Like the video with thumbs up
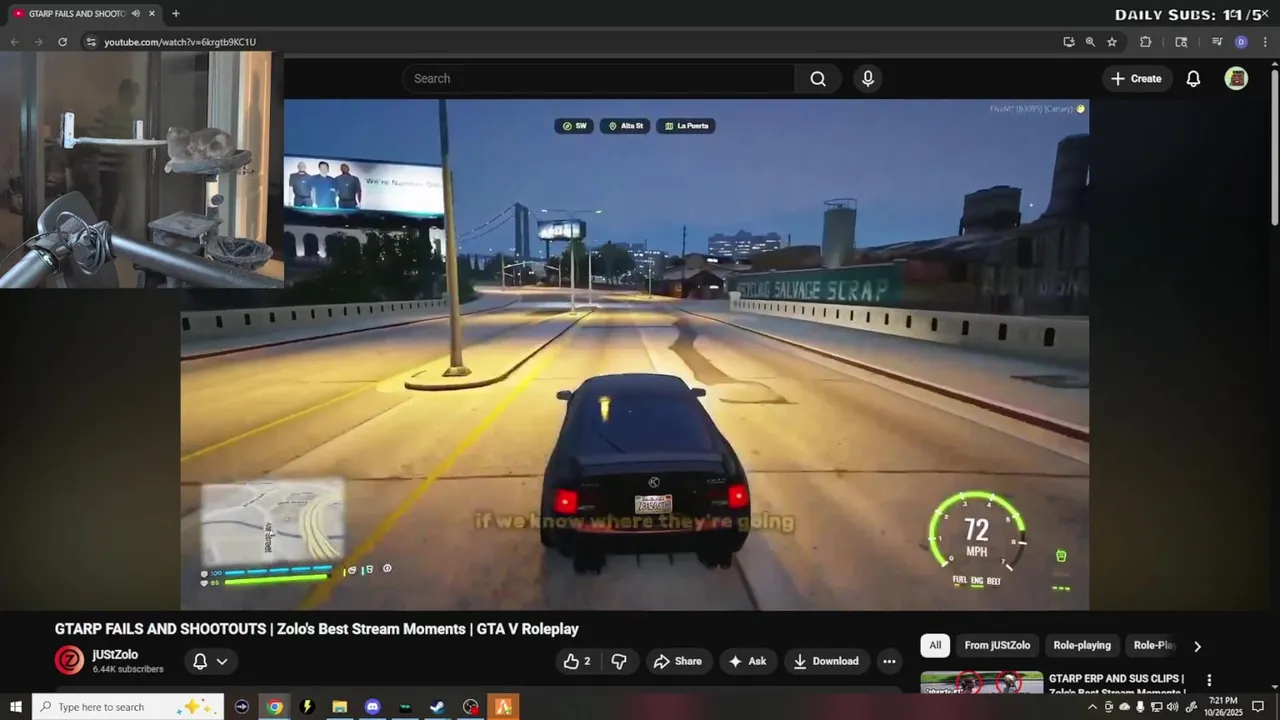Viewport: 1280px width, 720px height. (577, 661)
